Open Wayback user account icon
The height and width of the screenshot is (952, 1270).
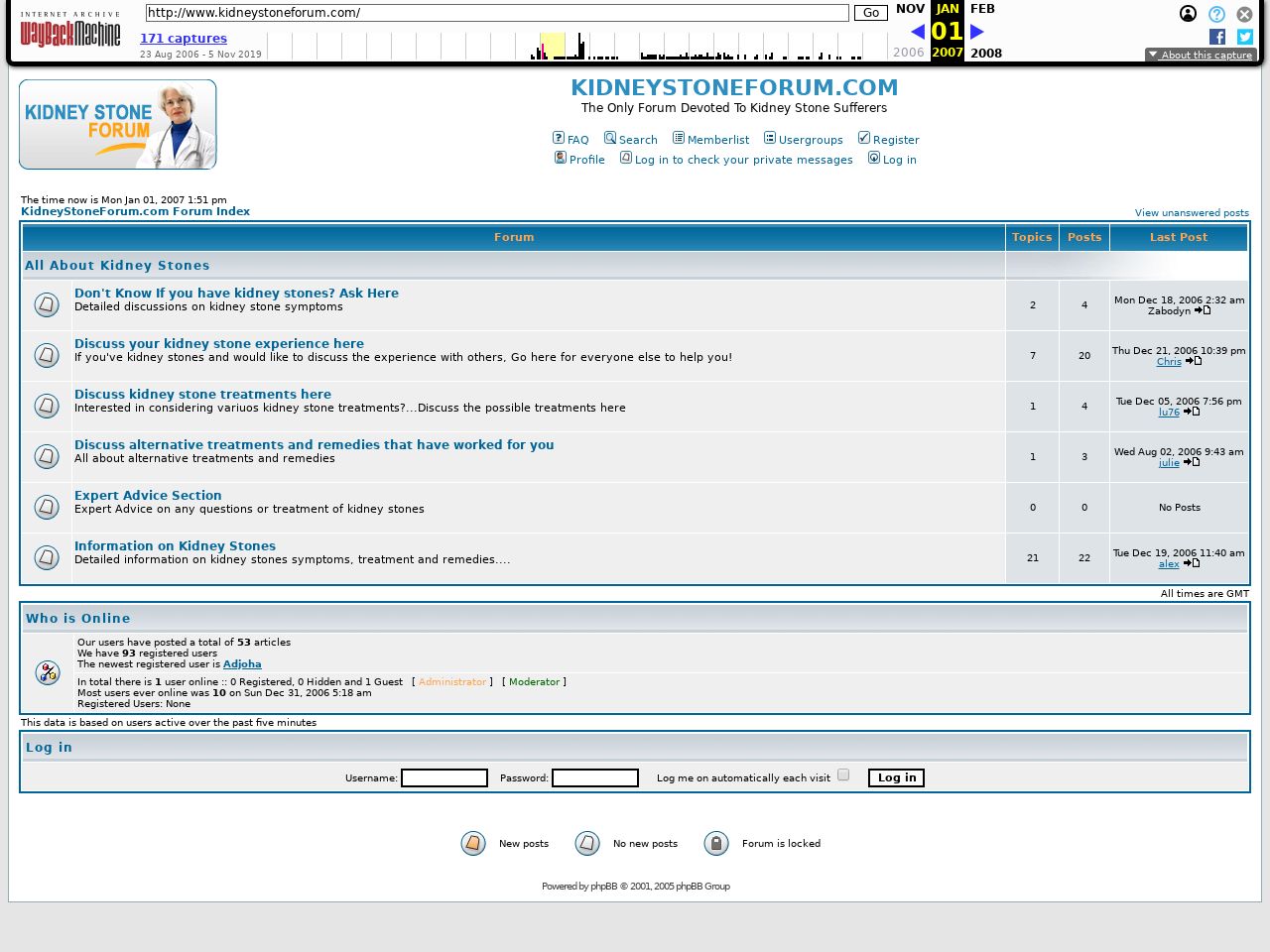(x=1188, y=14)
